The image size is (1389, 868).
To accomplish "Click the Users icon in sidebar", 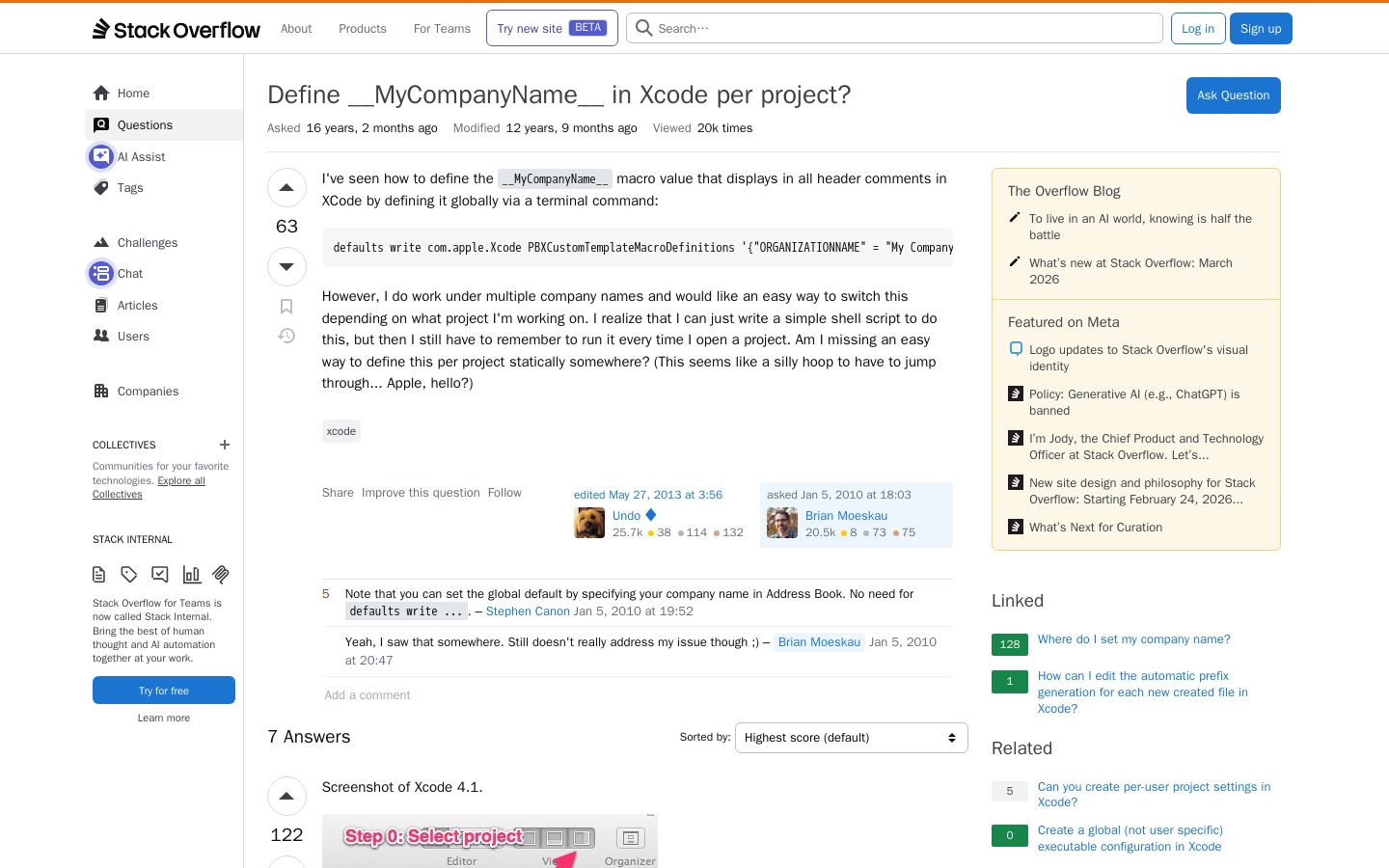I will click(x=101, y=337).
